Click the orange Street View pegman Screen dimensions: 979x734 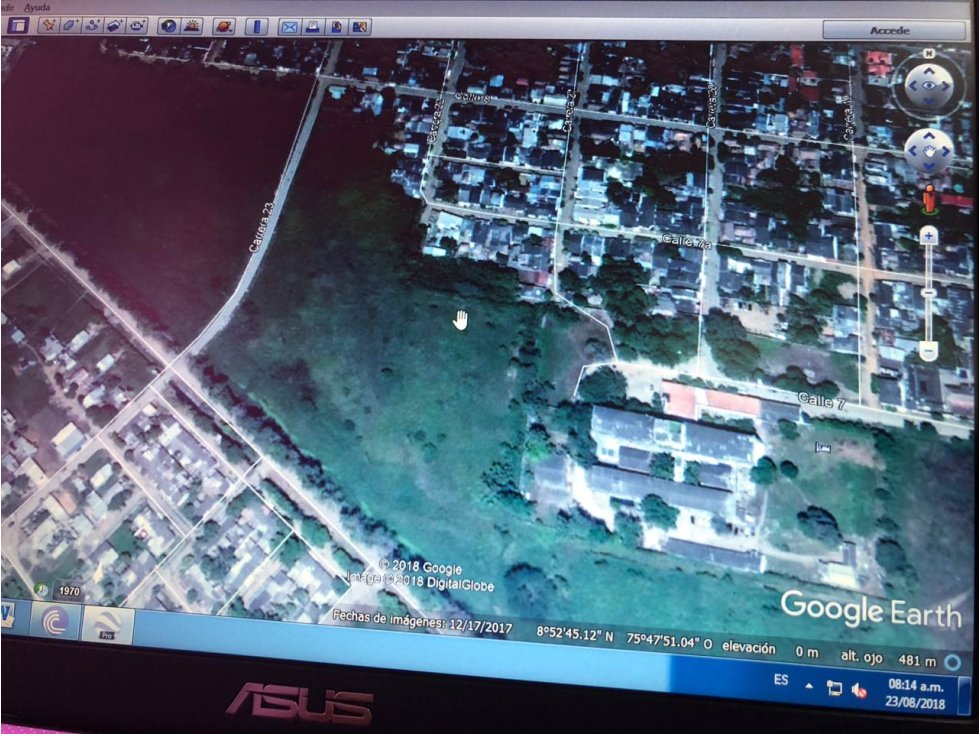929,199
